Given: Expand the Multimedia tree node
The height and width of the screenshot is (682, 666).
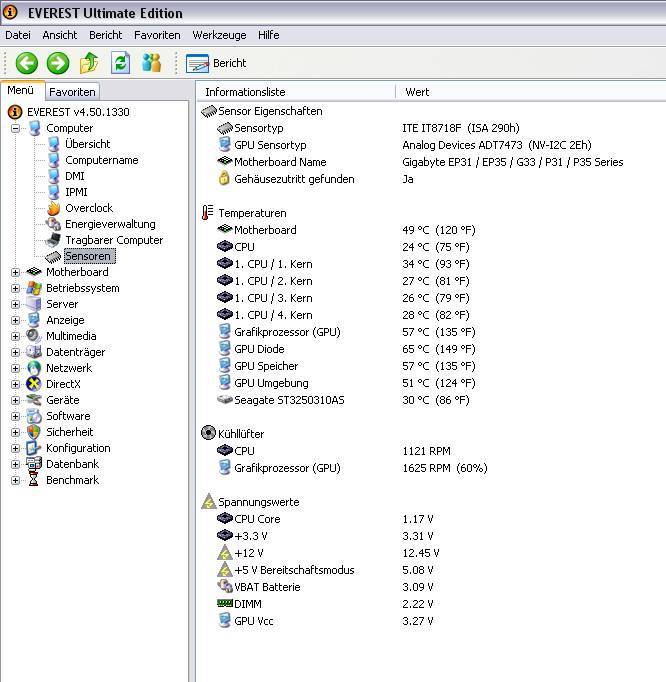Looking at the screenshot, I should tap(15, 336).
